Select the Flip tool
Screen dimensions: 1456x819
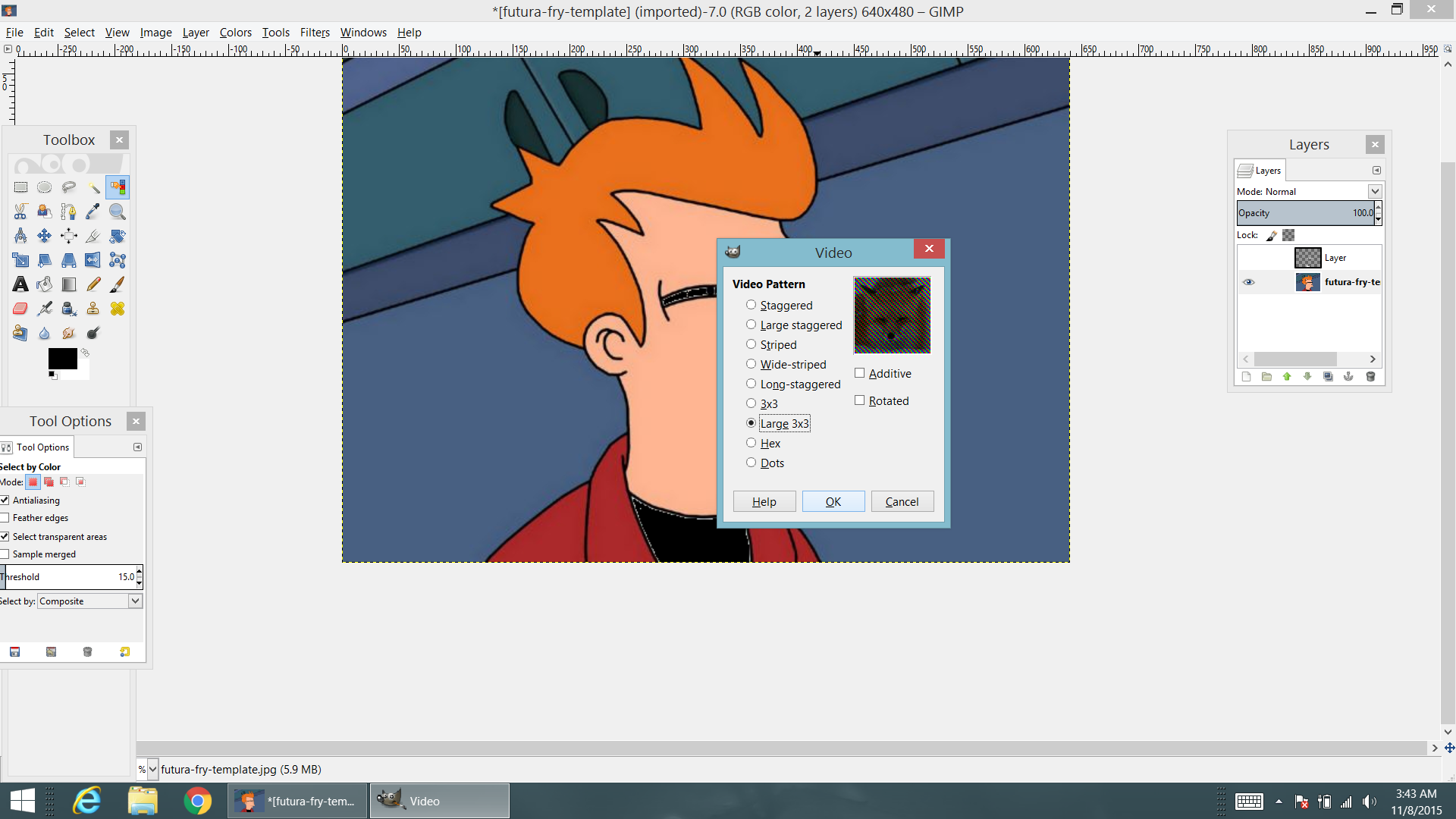(x=93, y=260)
